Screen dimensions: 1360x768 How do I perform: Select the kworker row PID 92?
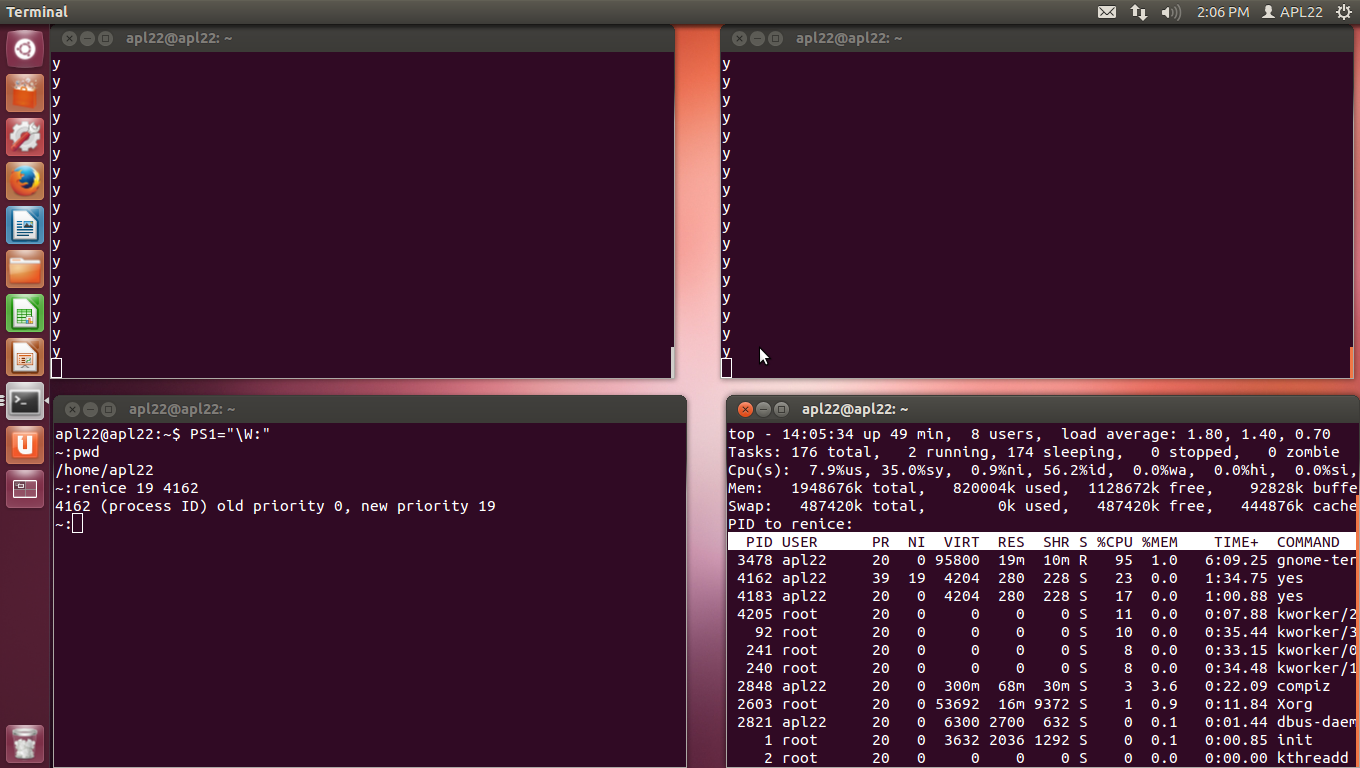tap(1042, 632)
